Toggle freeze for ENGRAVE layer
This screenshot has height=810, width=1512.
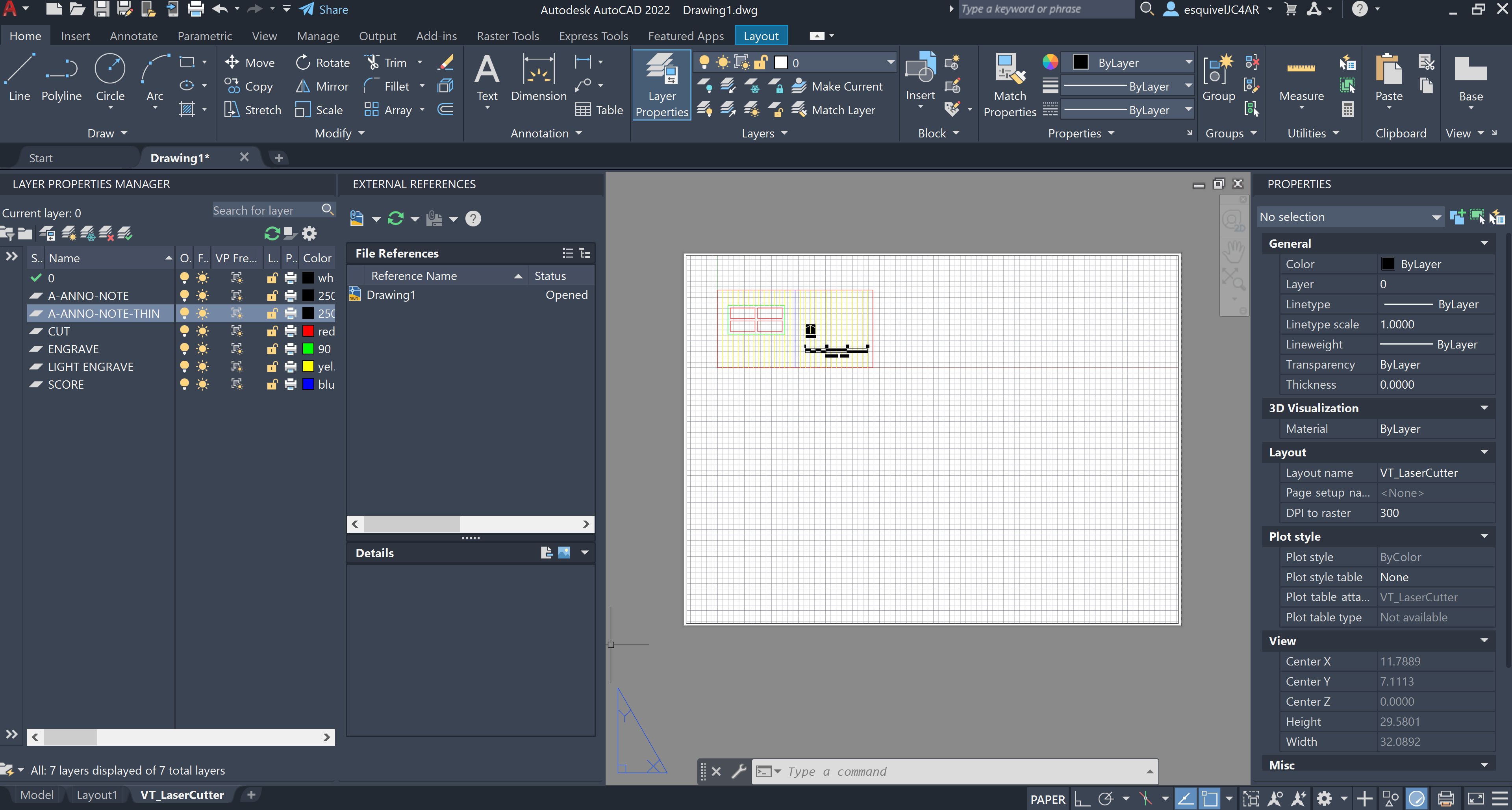coord(202,348)
